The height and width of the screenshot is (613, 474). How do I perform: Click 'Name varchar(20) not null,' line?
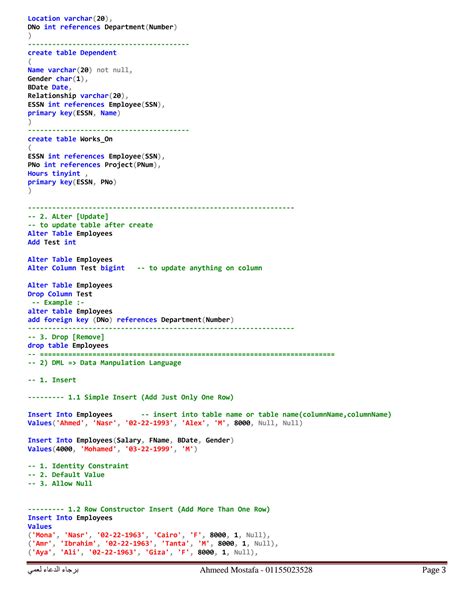pyautogui.click(x=80, y=70)
